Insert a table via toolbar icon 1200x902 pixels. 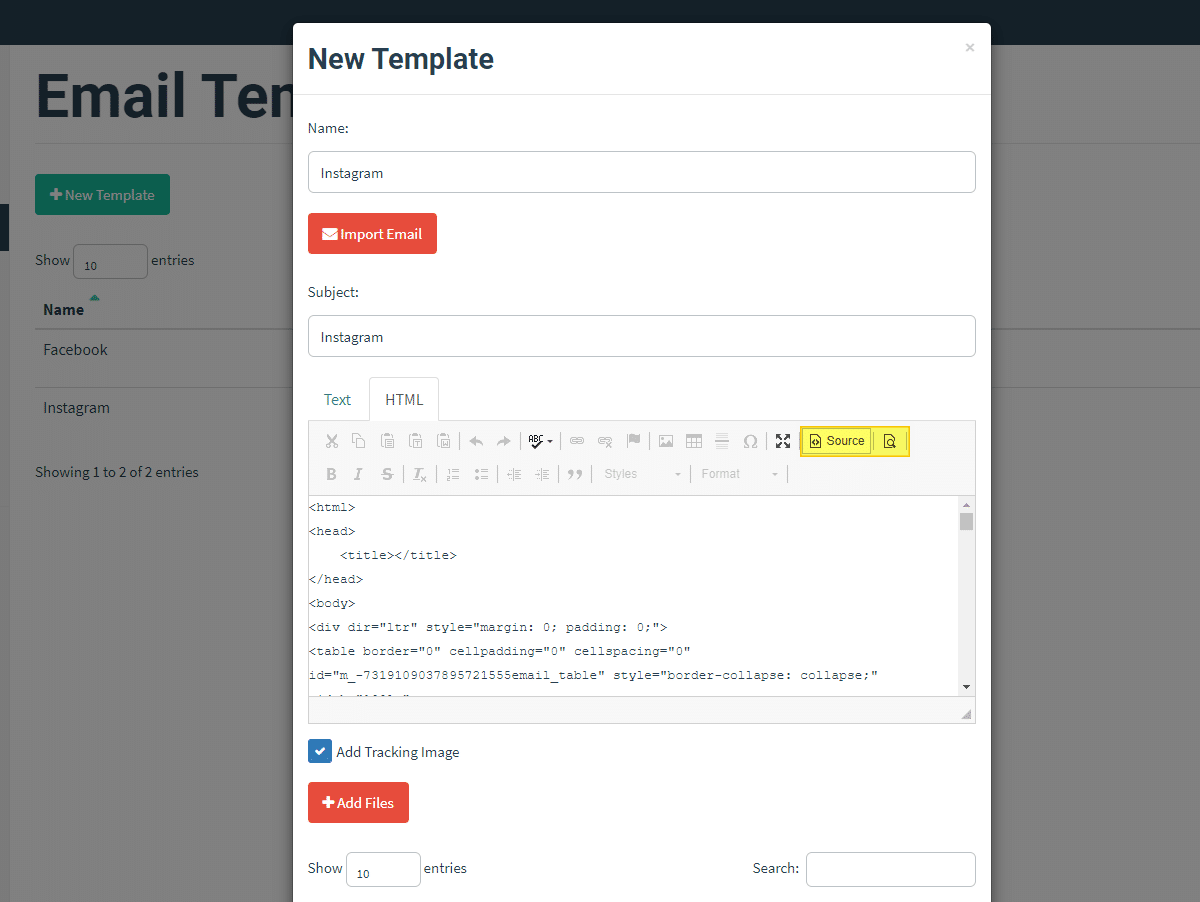point(694,441)
